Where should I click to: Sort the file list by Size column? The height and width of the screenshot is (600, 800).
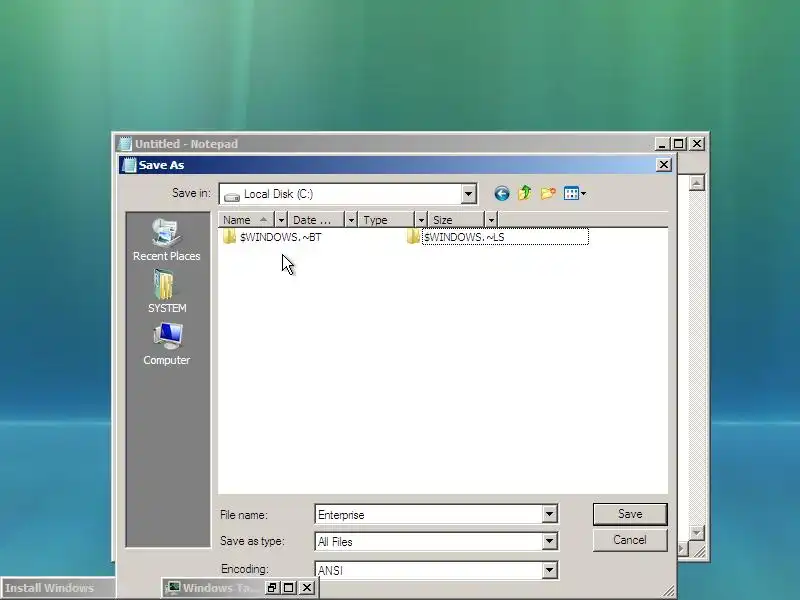point(457,220)
